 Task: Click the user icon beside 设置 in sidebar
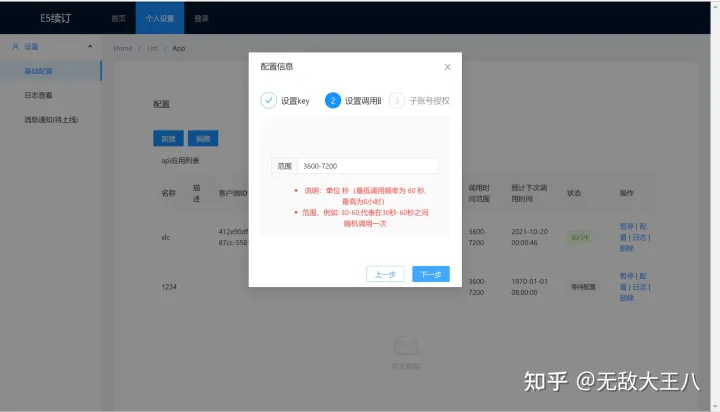click(x=15, y=47)
